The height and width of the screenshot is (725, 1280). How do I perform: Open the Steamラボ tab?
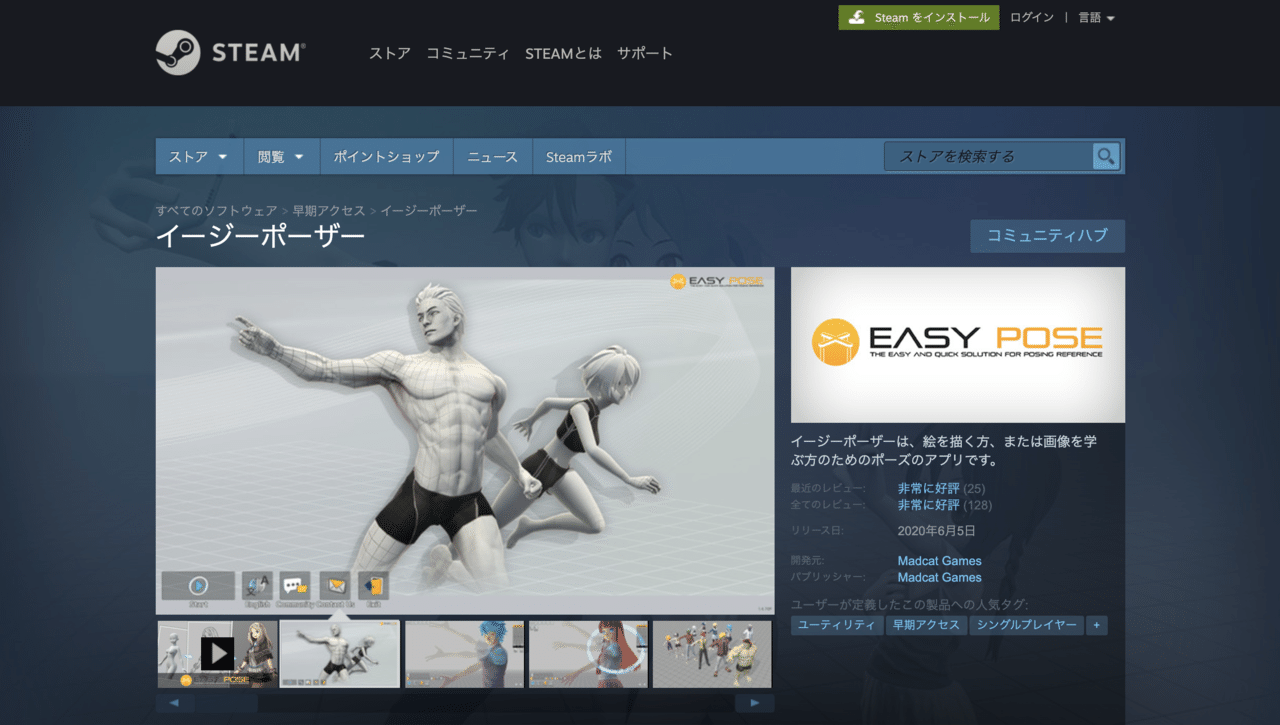coord(578,157)
